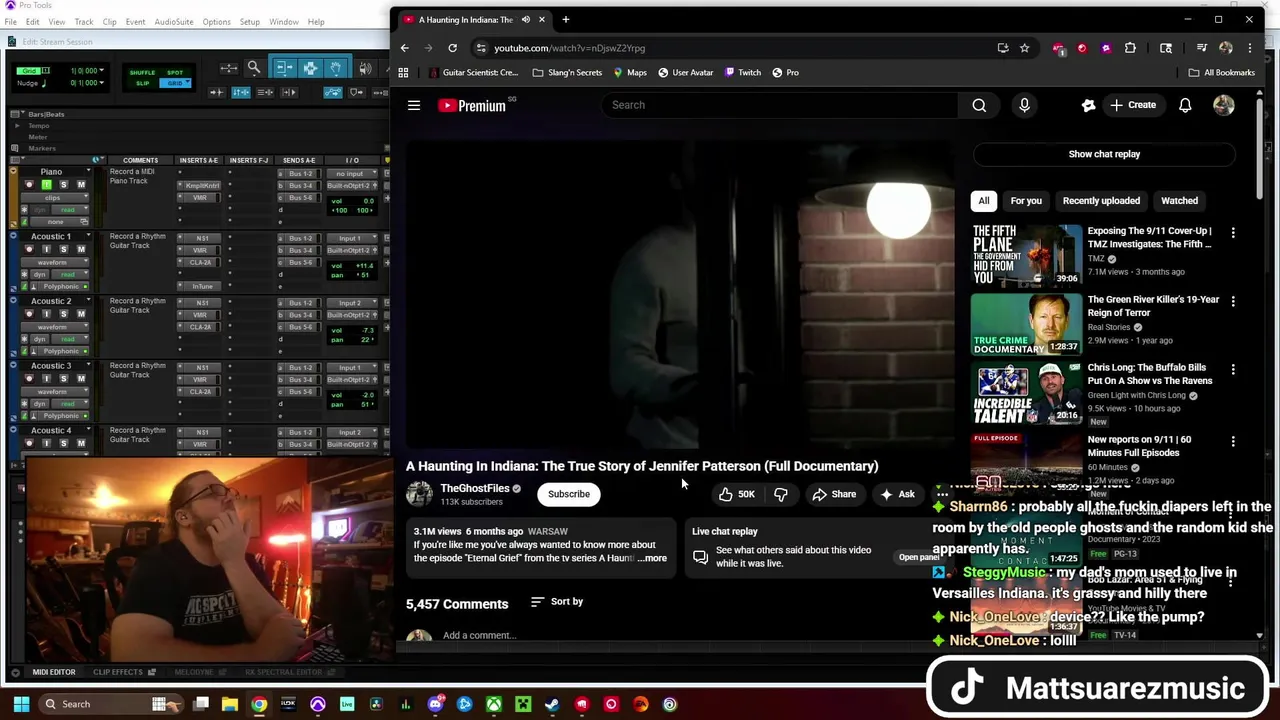The width and height of the screenshot is (1280, 720).
Task: Enable Shuffle edit mode
Action: click(x=142, y=73)
